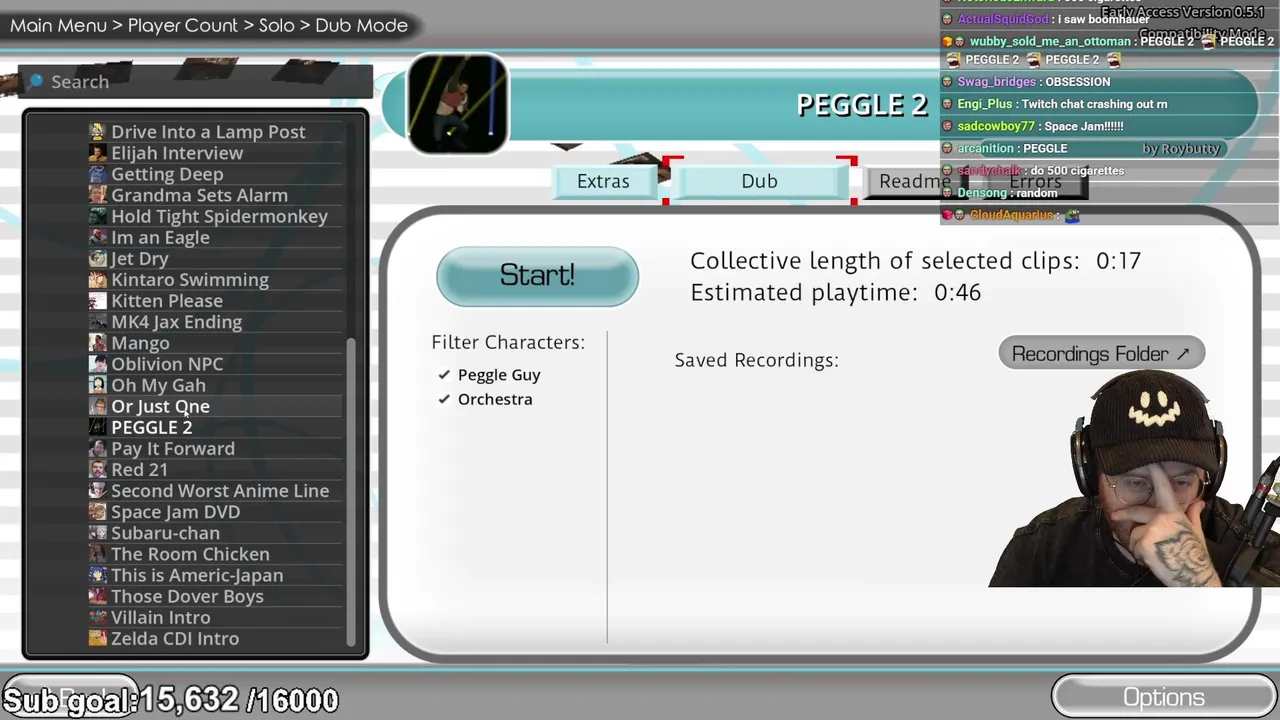
Task: Click the Elijah Interview clip icon
Action: click(x=97, y=153)
